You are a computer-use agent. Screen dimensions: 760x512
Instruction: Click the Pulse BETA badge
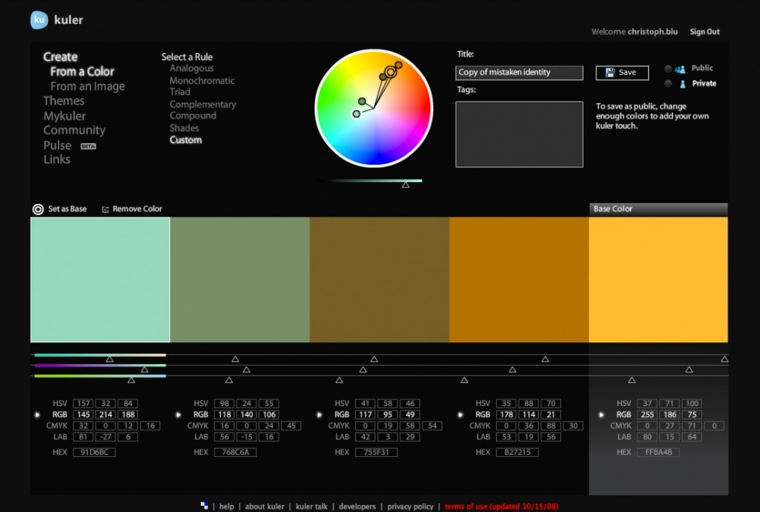[88, 146]
